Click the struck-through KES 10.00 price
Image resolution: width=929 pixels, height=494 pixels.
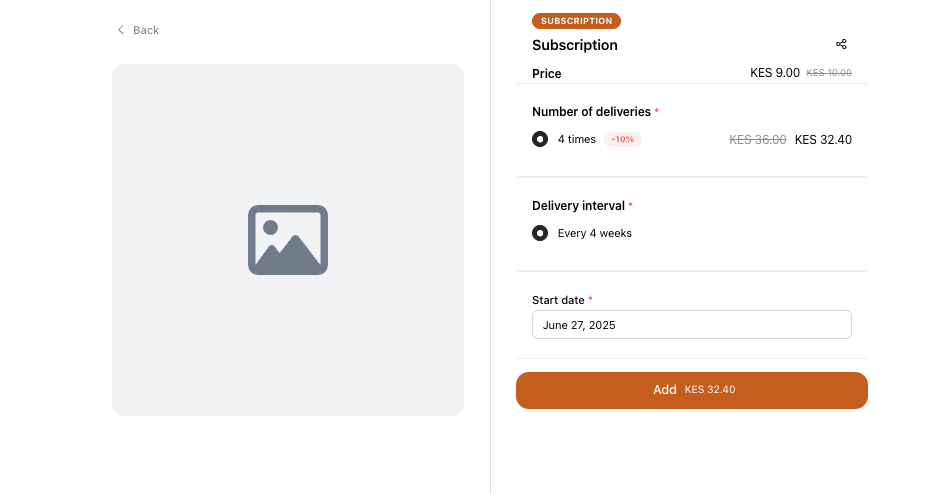click(x=829, y=73)
